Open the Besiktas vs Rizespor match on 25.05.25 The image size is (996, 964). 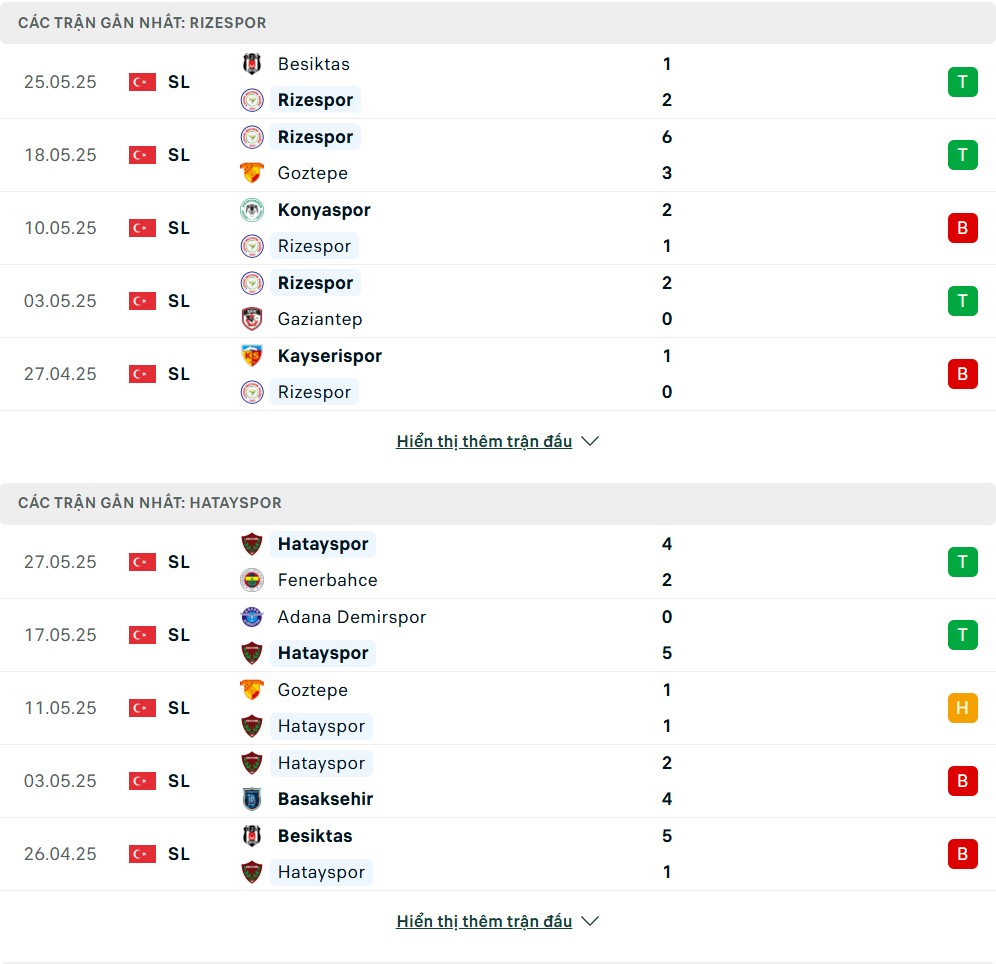pyautogui.click(x=498, y=82)
